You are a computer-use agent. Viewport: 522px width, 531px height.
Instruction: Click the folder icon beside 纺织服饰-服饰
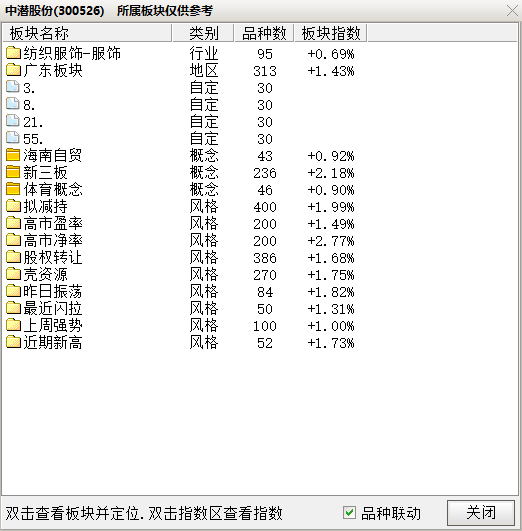click(x=13, y=52)
